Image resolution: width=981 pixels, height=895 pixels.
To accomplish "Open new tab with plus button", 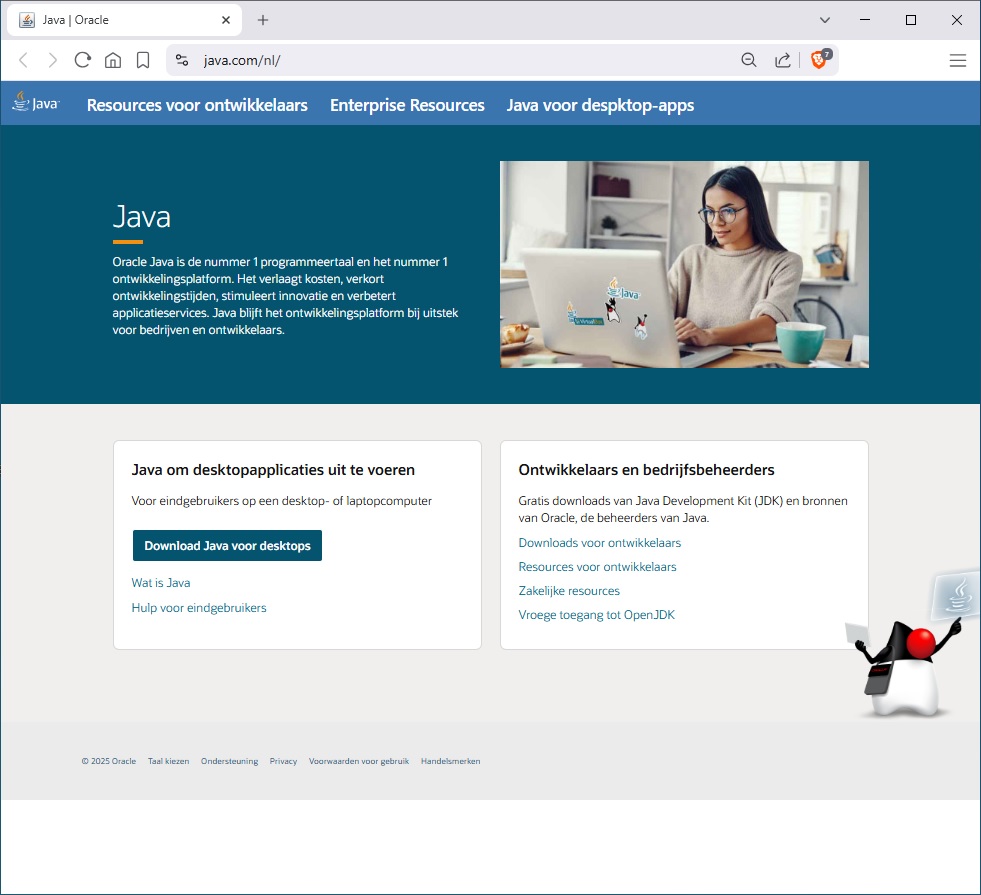I will tap(263, 20).
